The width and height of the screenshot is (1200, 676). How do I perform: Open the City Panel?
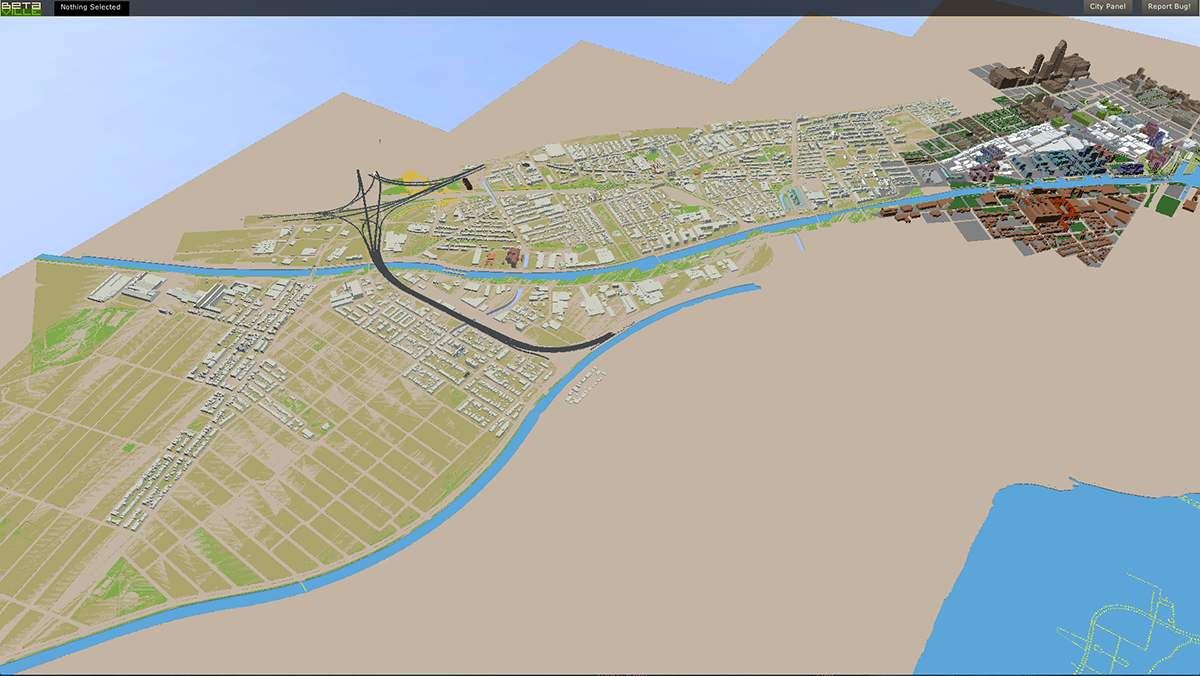click(x=1108, y=7)
